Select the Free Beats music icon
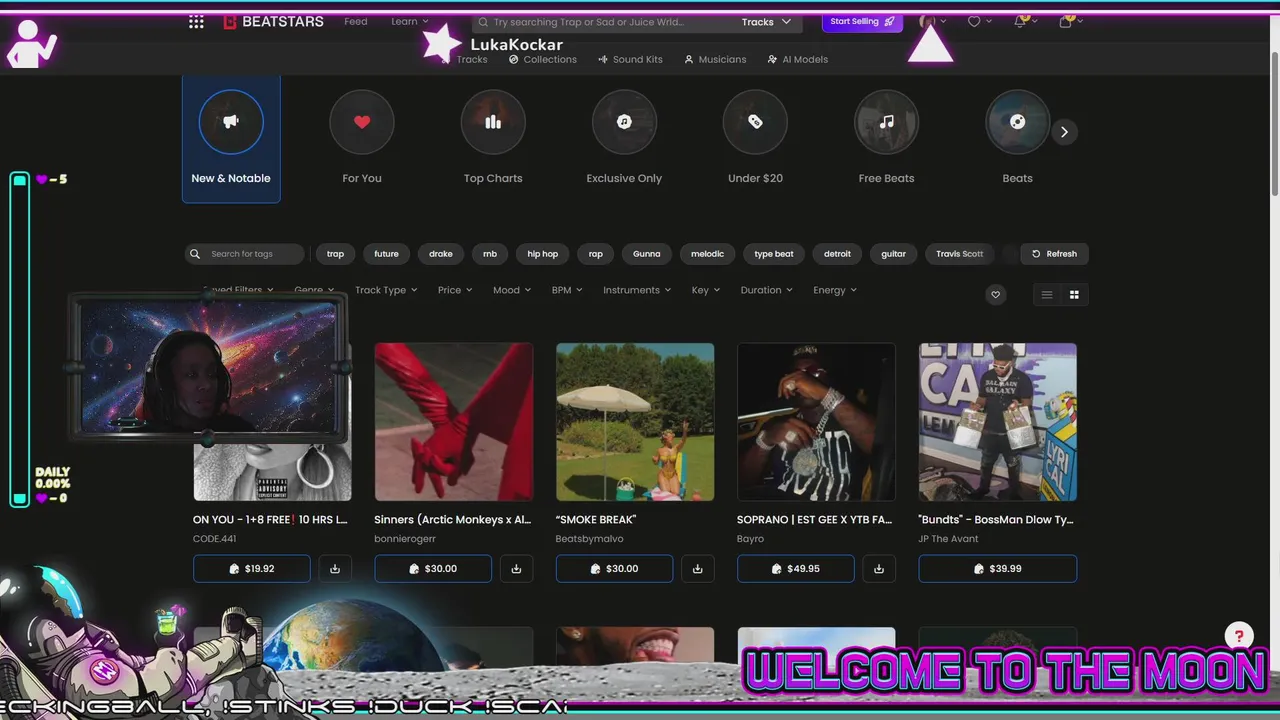 [886, 122]
